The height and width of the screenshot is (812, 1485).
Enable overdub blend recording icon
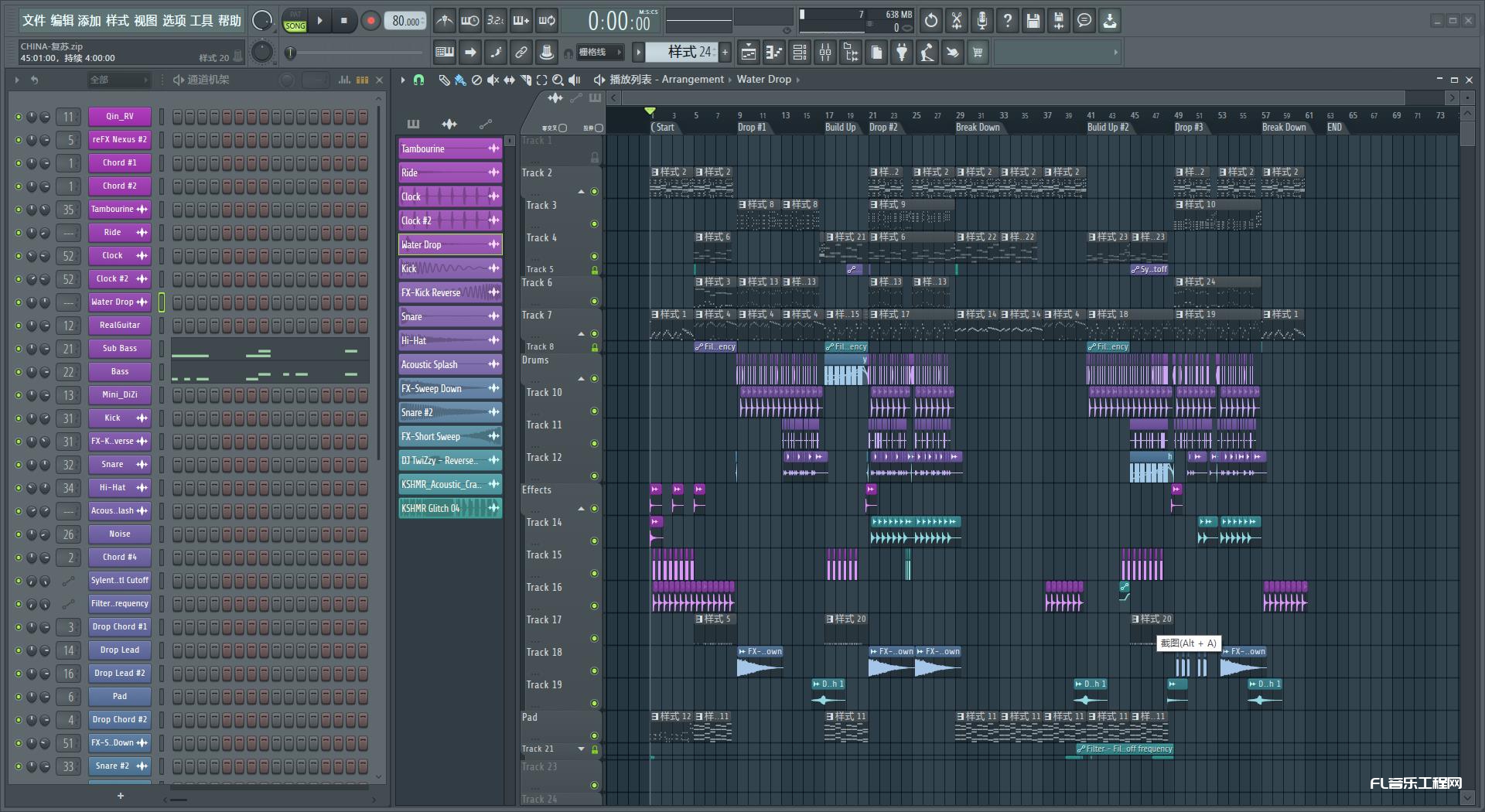521,21
